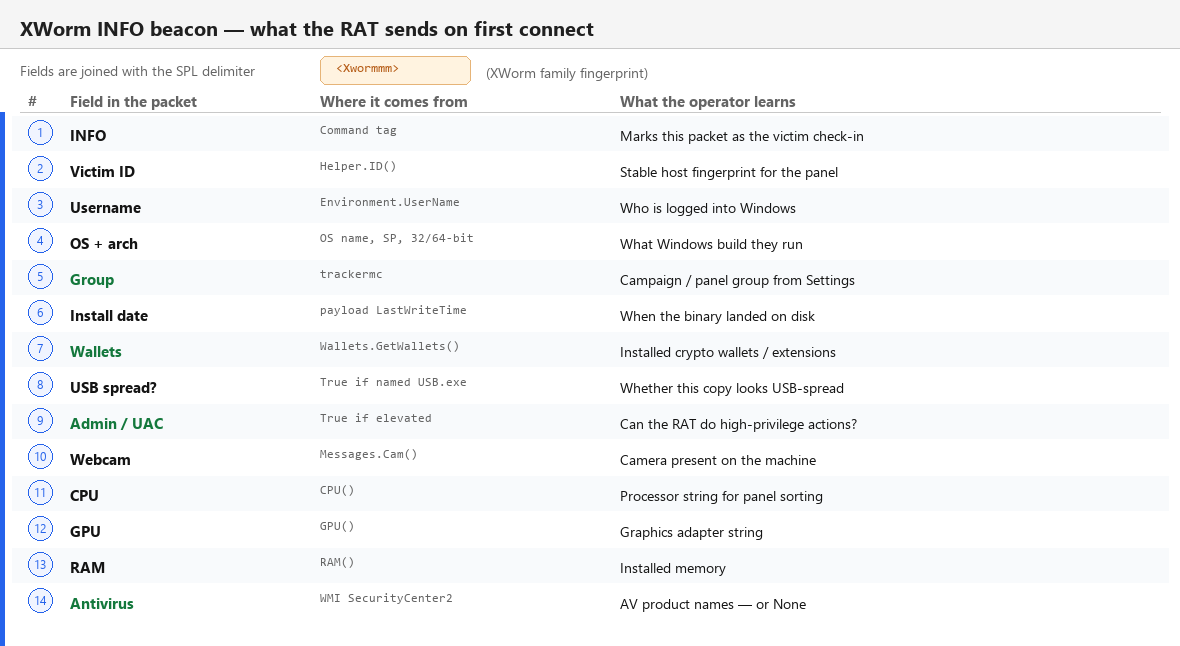Click the WMI SecurityCenter2 source text

point(386,599)
